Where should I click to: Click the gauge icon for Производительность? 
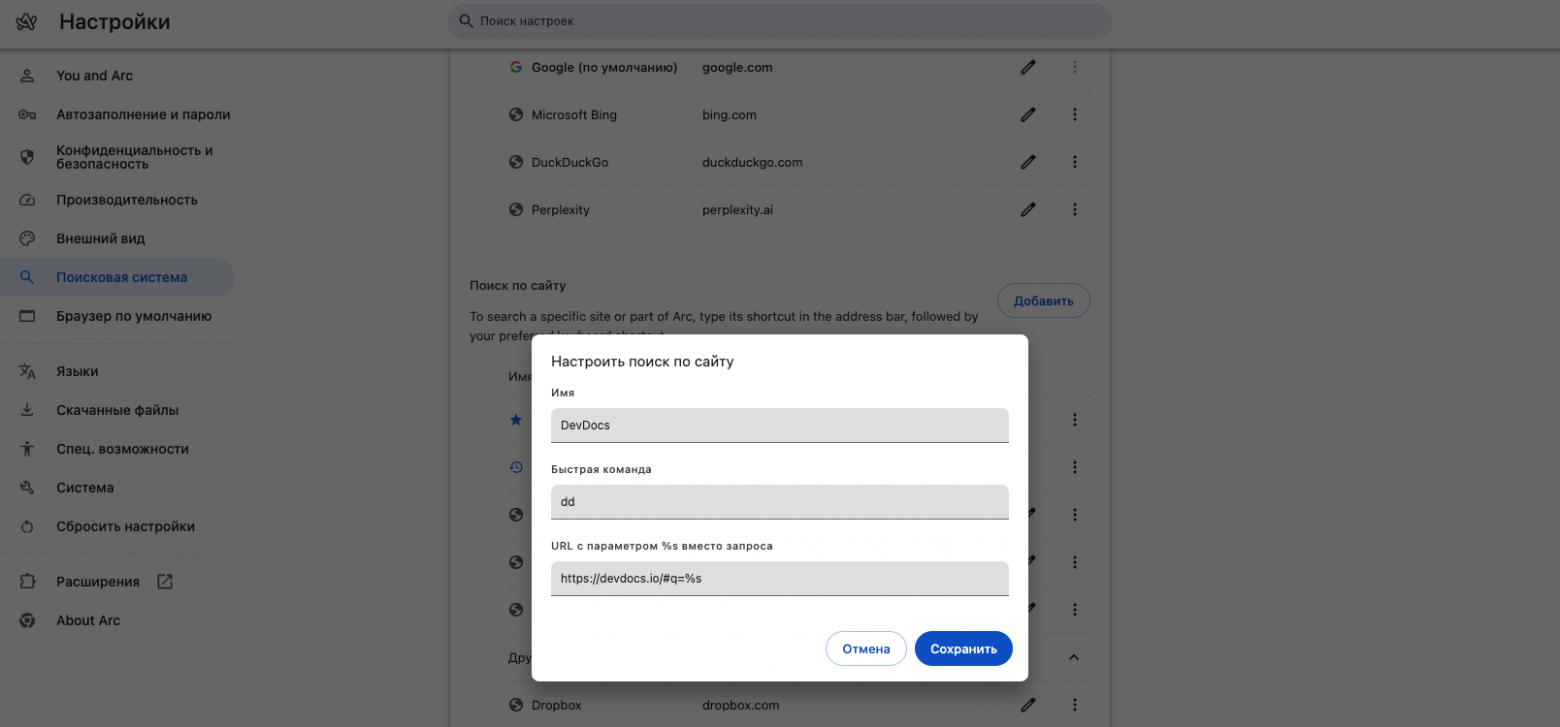27,200
